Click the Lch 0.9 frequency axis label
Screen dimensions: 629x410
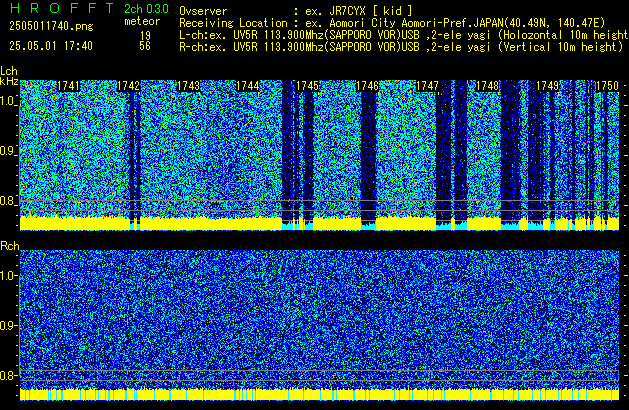tap(8, 151)
